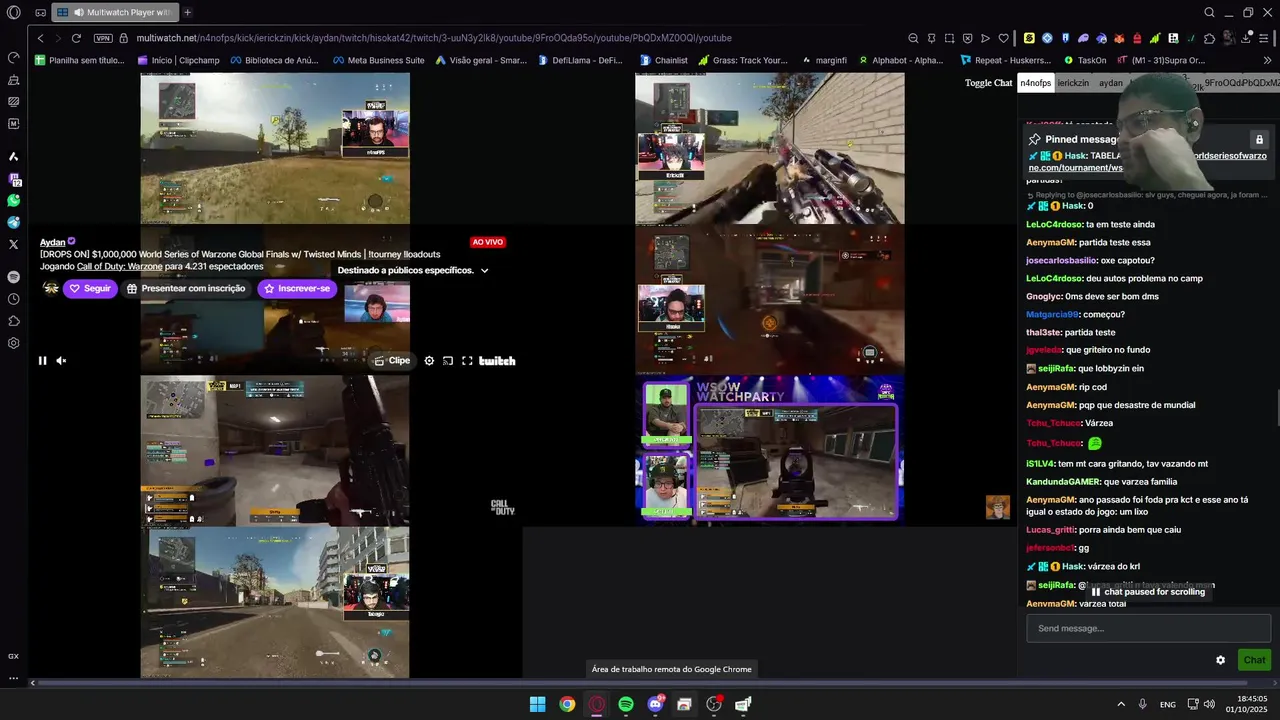Resume chat via paused for scrolling banner

tap(1147, 592)
